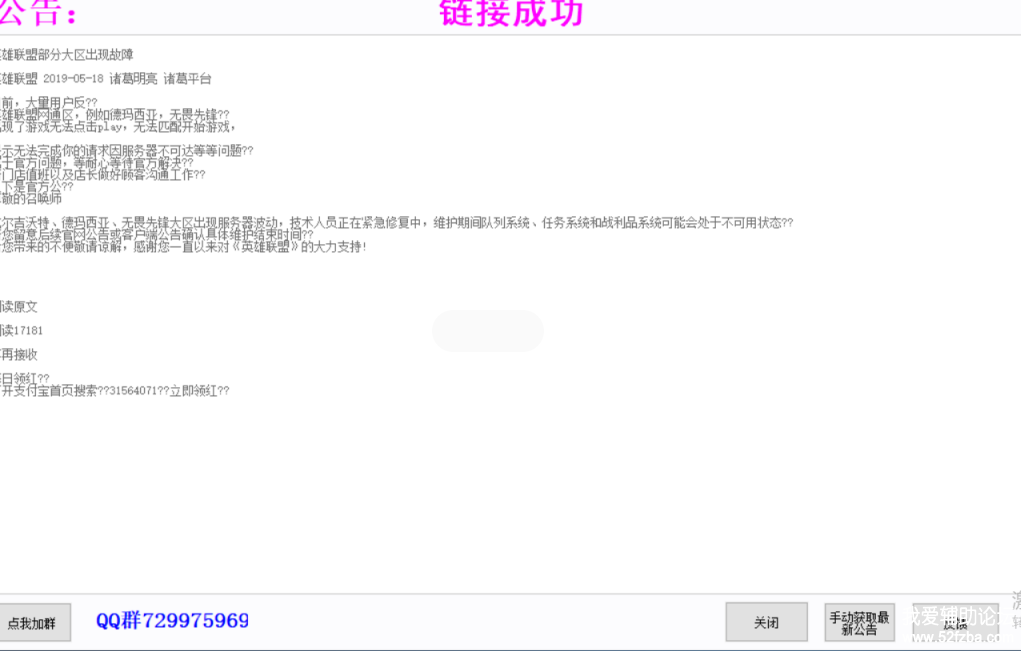The image size is (1021, 651).
Task: Click the 支付宝首页搜索 31564071 line
Action: click(x=115, y=391)
